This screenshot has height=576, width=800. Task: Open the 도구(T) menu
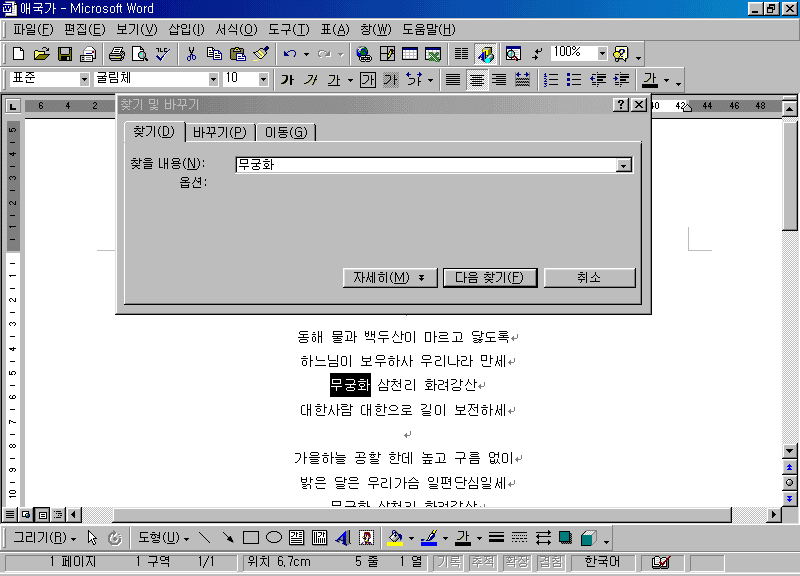289,30
